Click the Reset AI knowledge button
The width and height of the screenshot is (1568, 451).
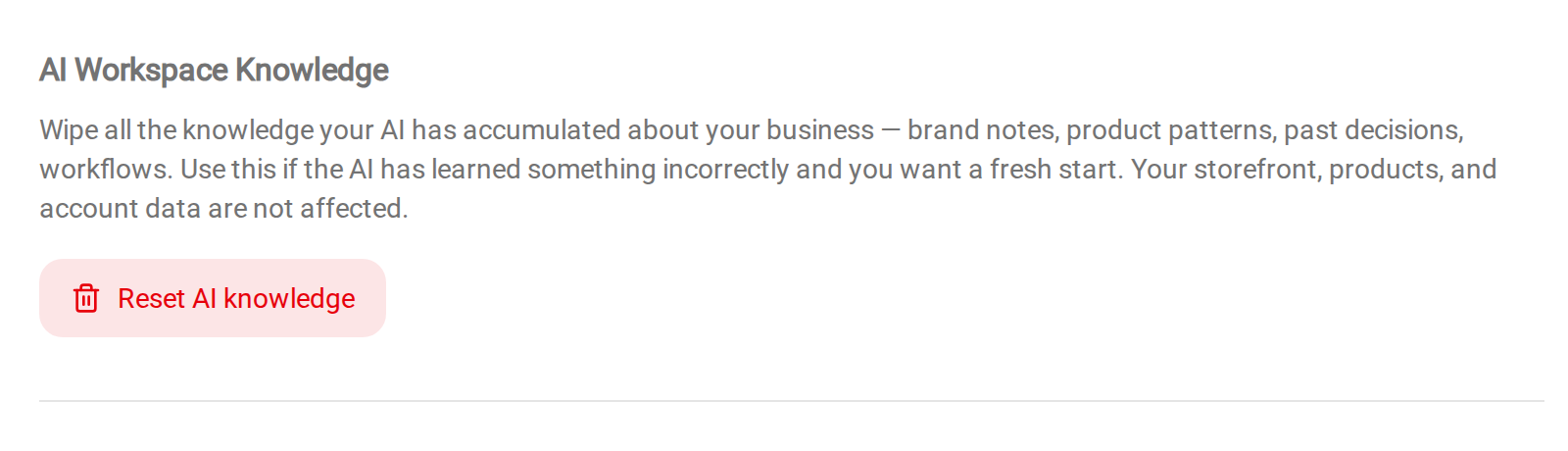click(x=213, y=298)
